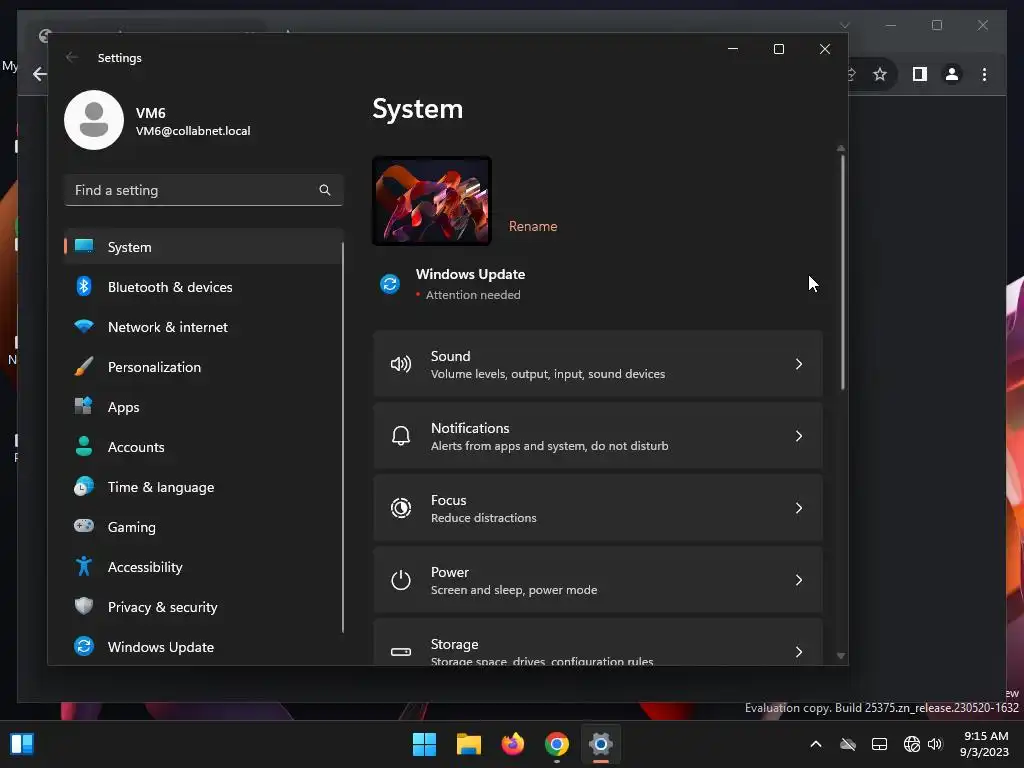1024x768 pixels.
Task: Expand the Focus row chevron
Action: 799,507
